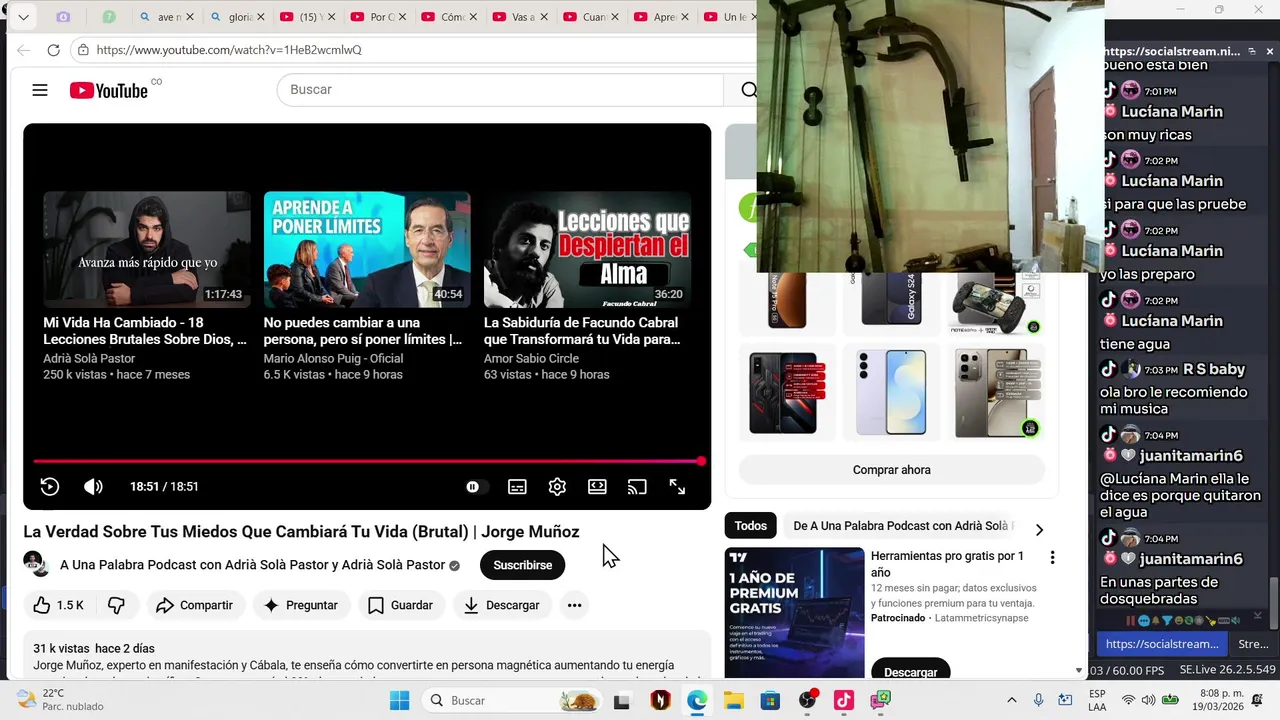Screen dimensions: 1280x720
Task: Switch to theater mode view
Action: click(597, 487)
